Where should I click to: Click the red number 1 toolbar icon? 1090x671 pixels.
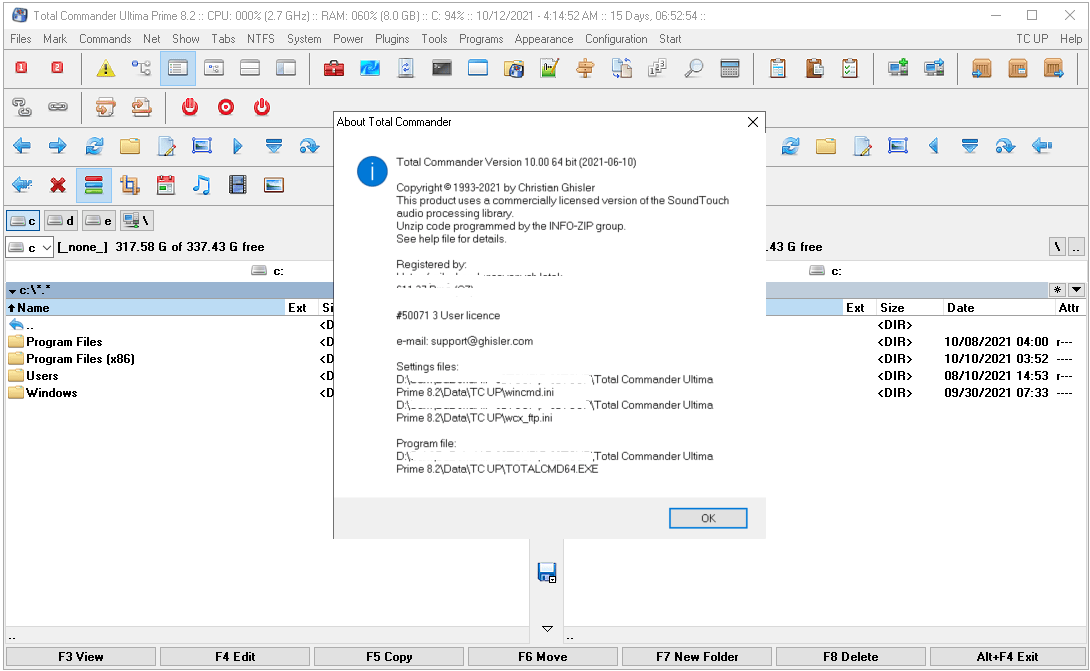coord(22,67)
